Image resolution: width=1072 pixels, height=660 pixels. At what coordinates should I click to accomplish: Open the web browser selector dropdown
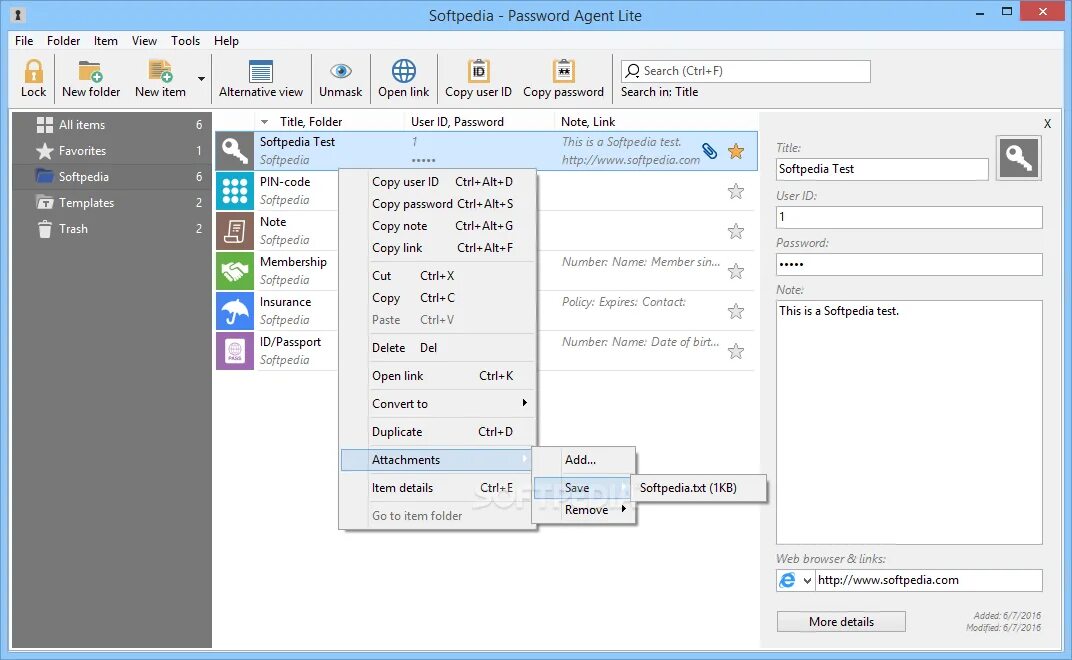(x=806, y=580)
